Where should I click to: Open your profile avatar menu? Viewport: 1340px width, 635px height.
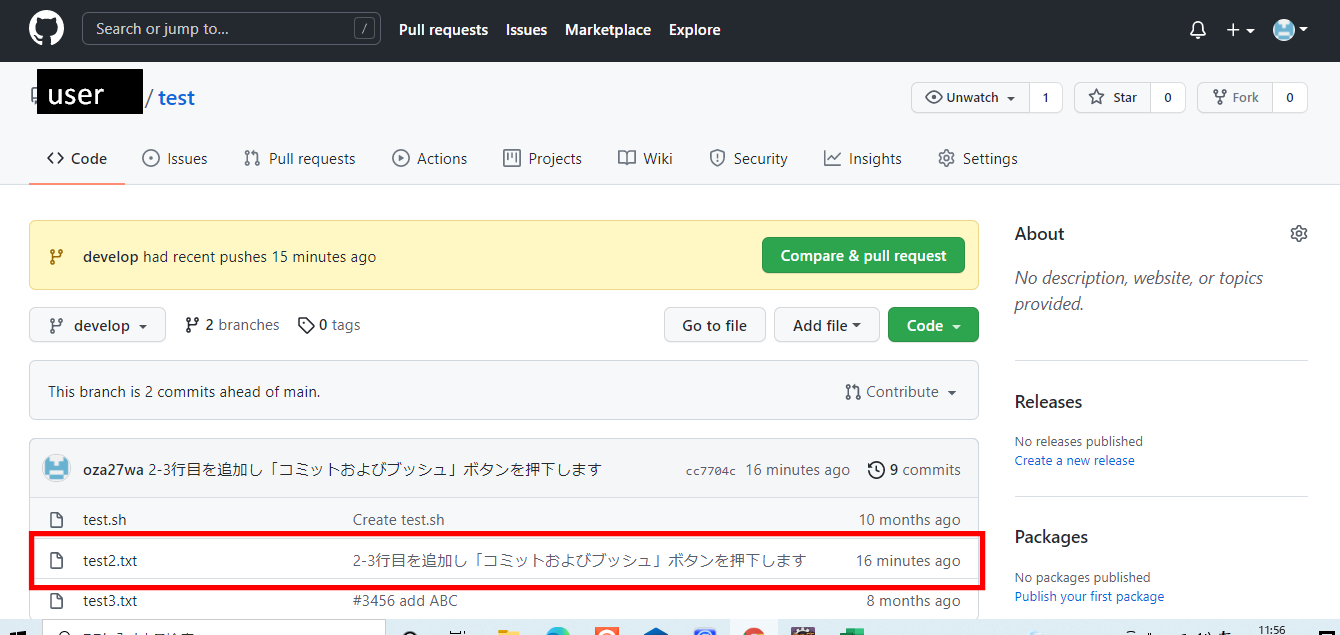[x=1283, y=29]
